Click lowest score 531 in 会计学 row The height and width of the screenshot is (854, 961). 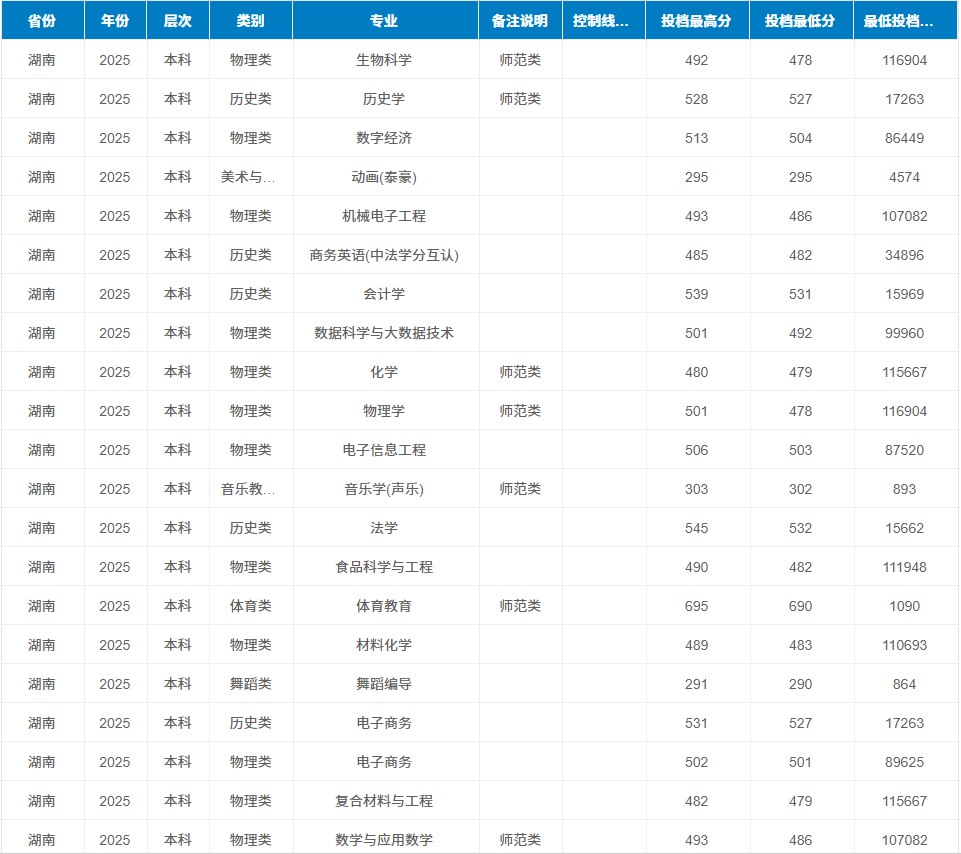(x=800, y=294)
